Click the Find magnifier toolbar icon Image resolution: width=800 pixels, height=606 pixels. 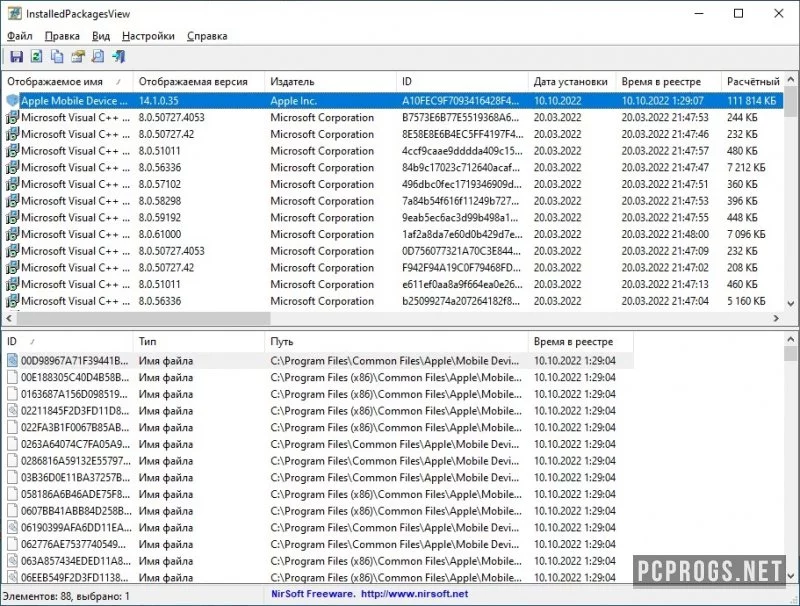97,57
